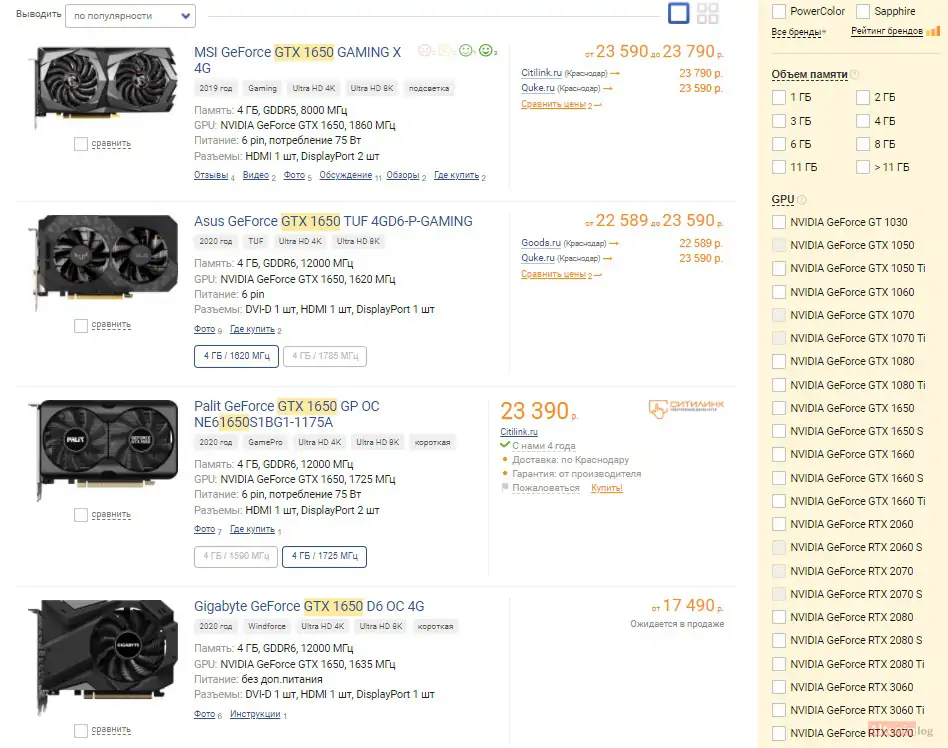Viewport: 948px width, 748px height.
Task: Open the sort by popularity dropdown
Action: (x=130, y=16)
